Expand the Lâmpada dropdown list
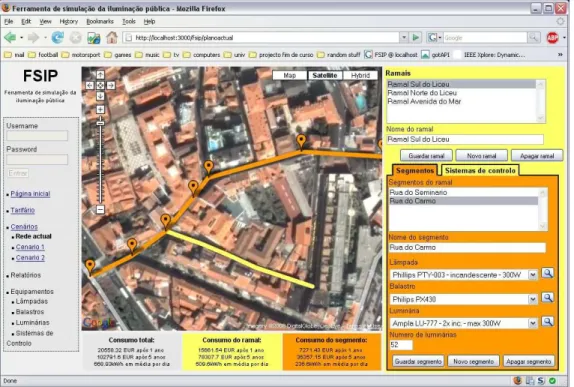 (533, 275)
